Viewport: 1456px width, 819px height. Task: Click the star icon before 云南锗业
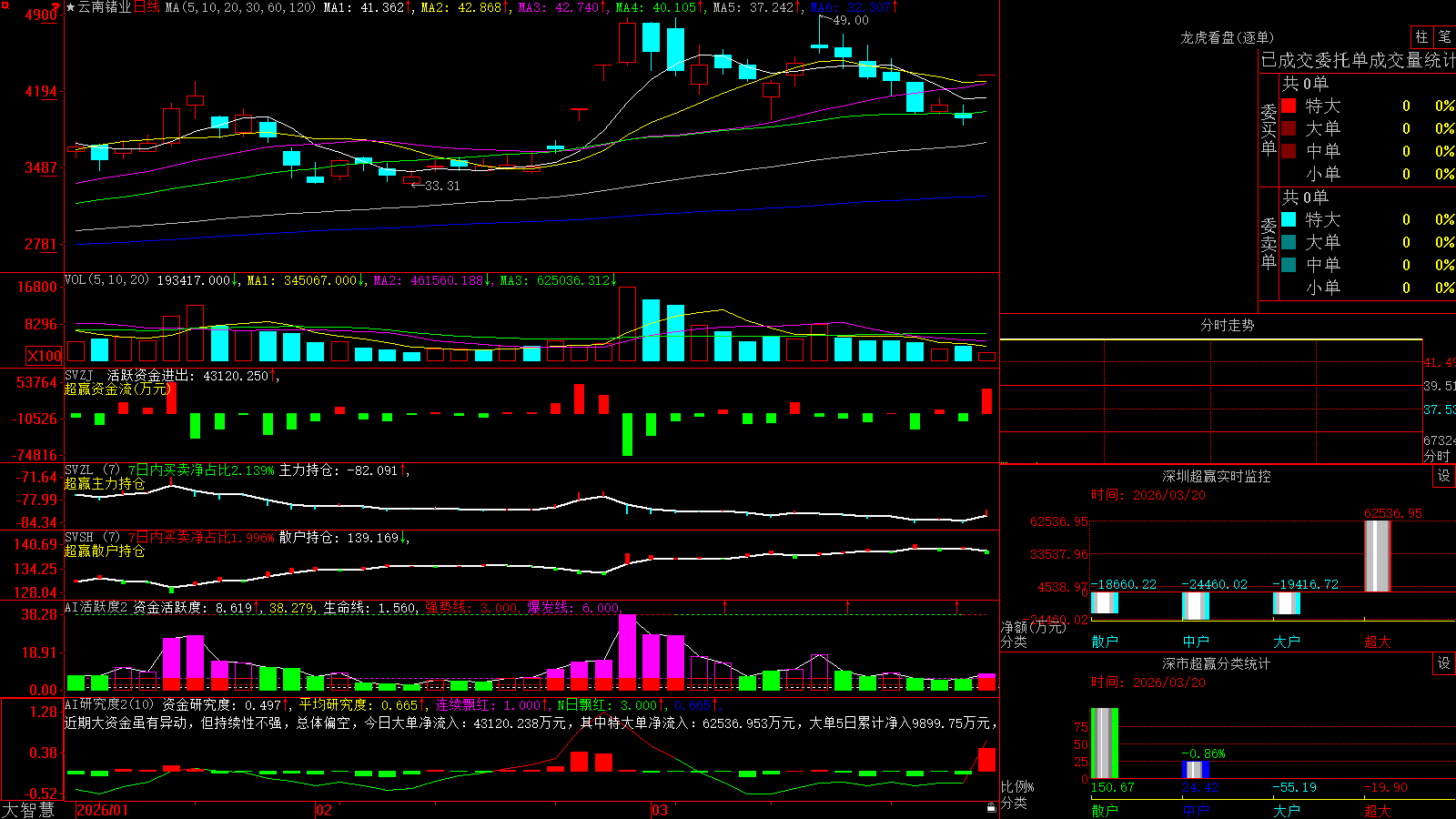71,7
